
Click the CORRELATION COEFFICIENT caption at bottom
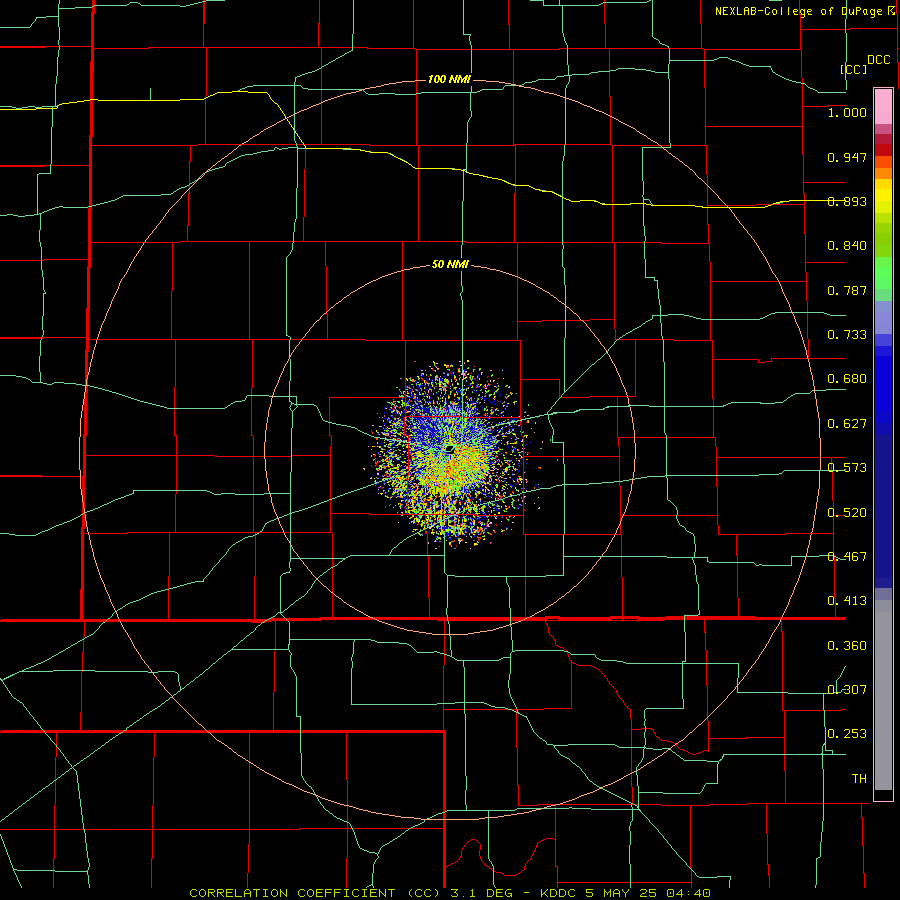coord(450,893)
